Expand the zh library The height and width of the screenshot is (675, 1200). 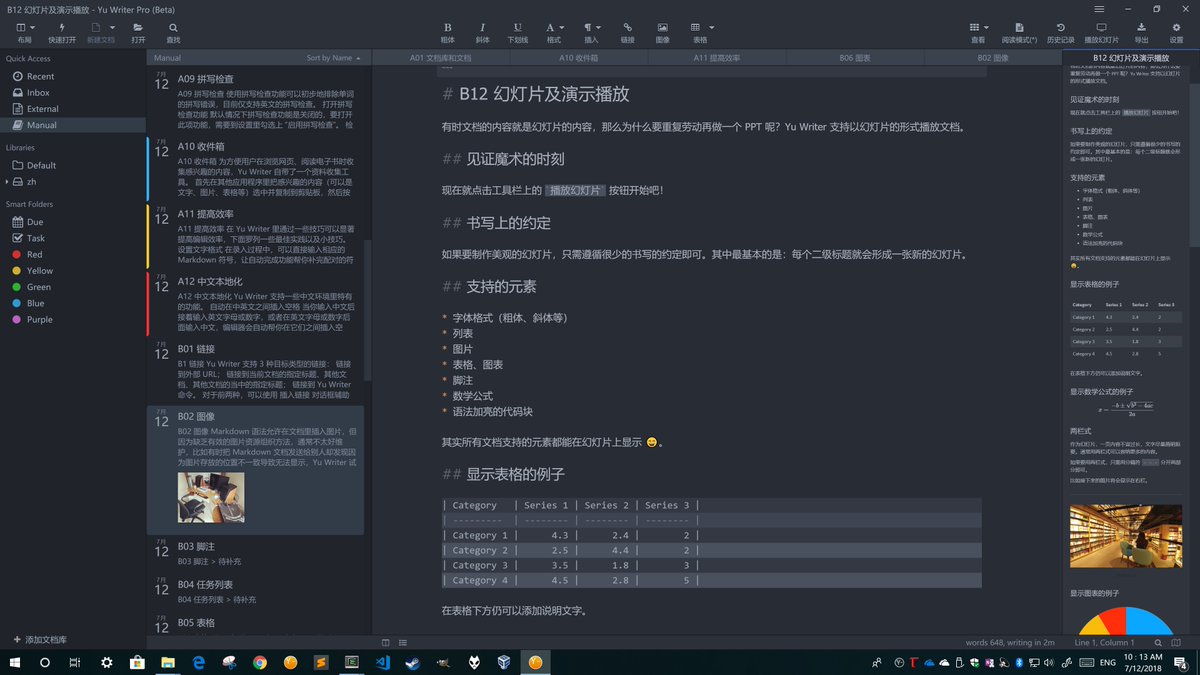pos(8,181)
